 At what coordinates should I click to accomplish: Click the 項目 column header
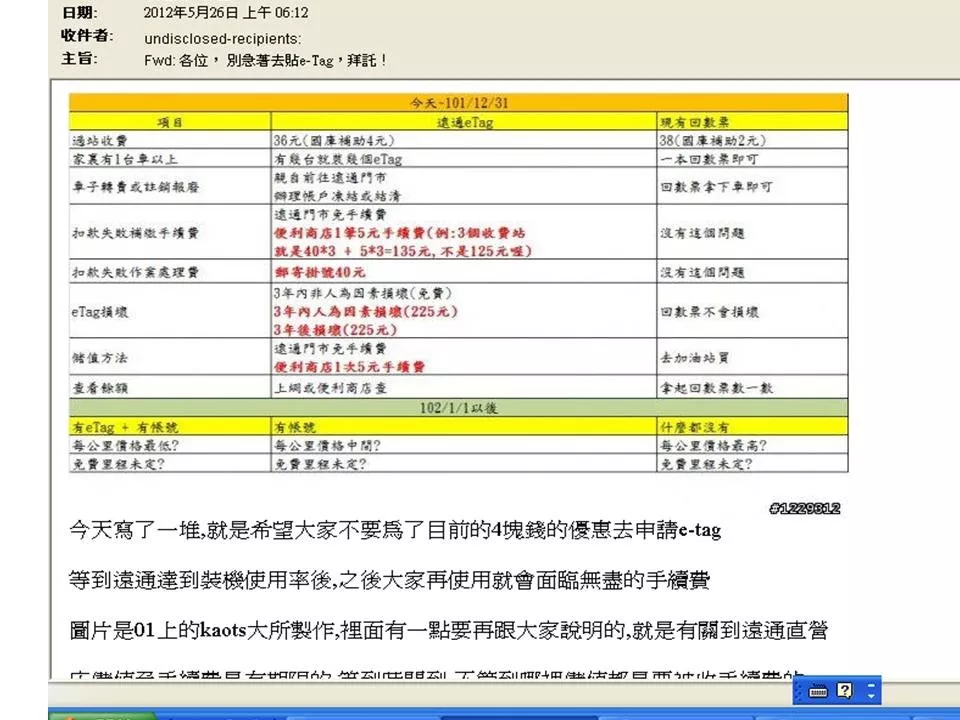(170, 121)
